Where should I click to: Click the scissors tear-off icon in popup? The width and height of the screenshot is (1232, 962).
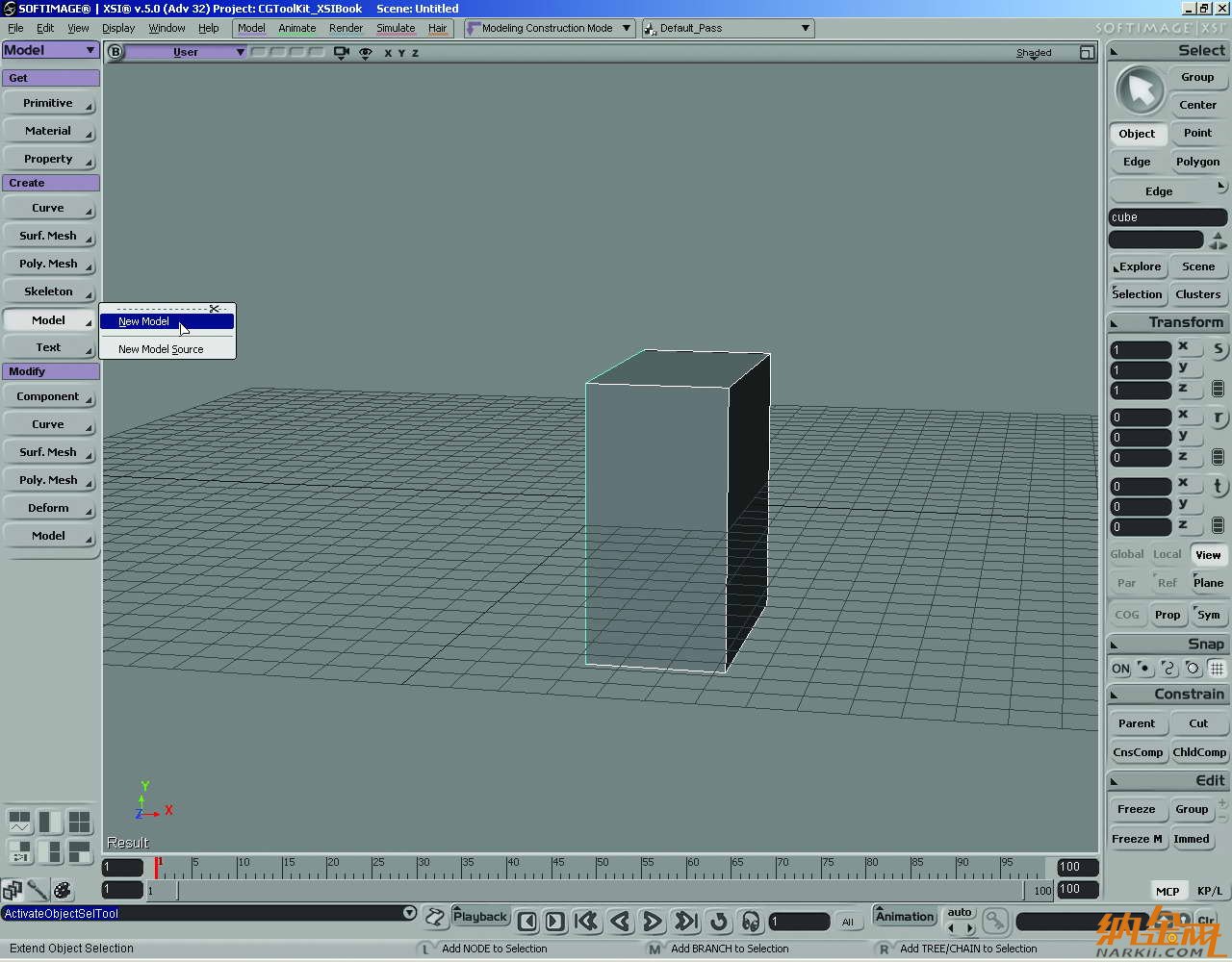click(215, 309)
